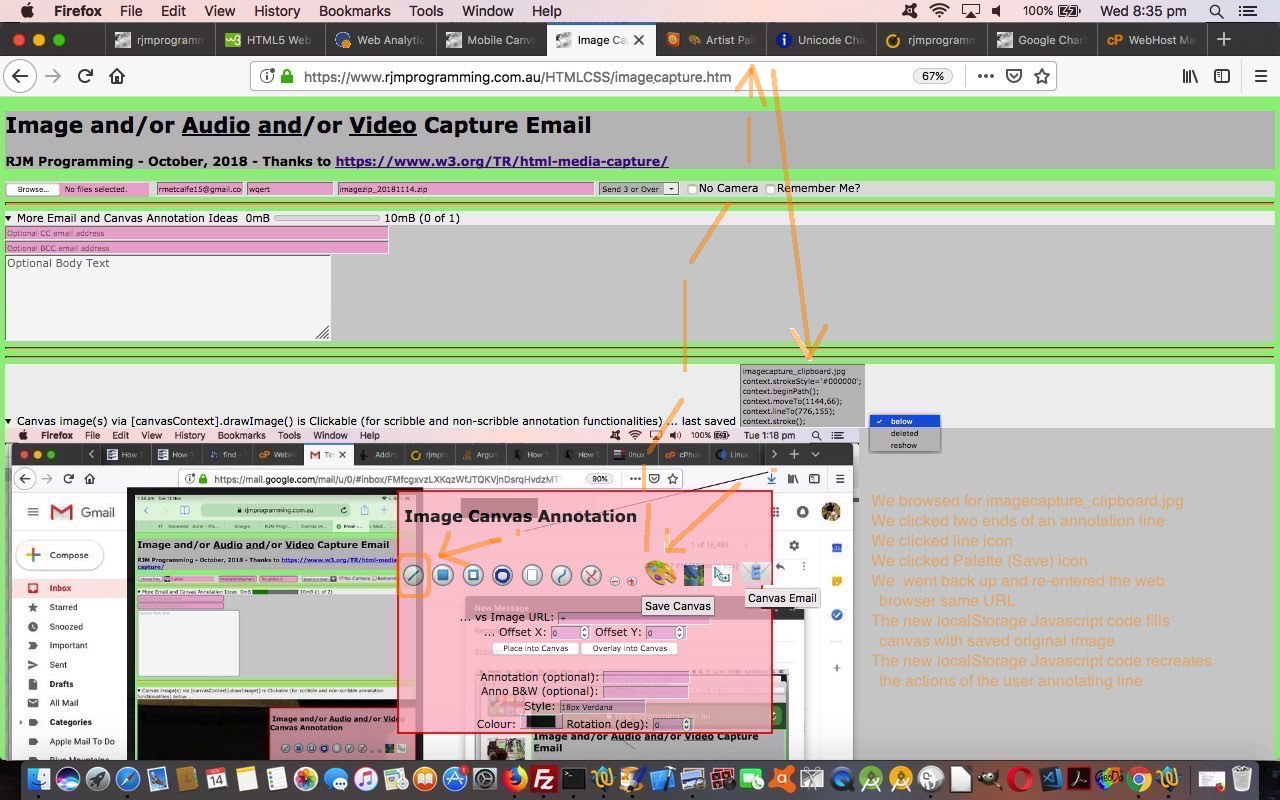Show site information icon in address bar

tap(267, 76)
